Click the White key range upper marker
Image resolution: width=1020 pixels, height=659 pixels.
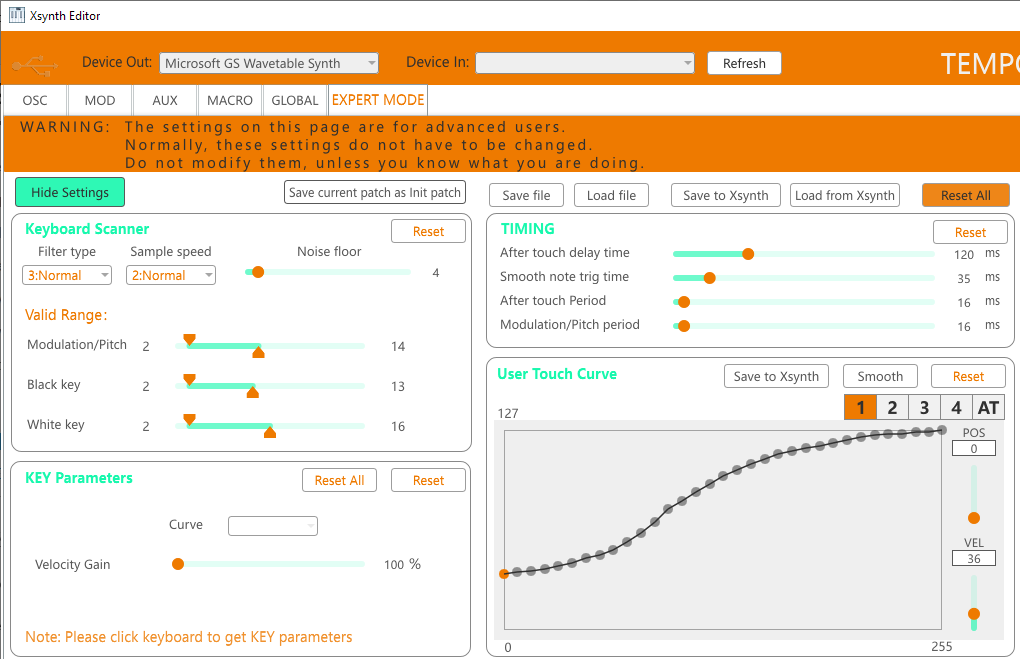point(270,432)
